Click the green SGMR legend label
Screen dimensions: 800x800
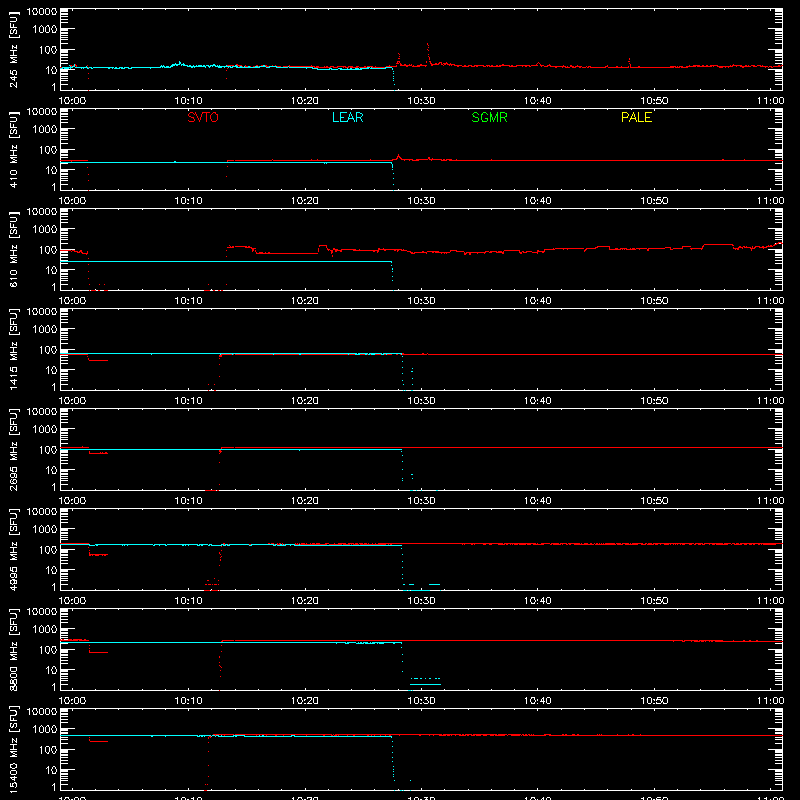pos(489,117)
